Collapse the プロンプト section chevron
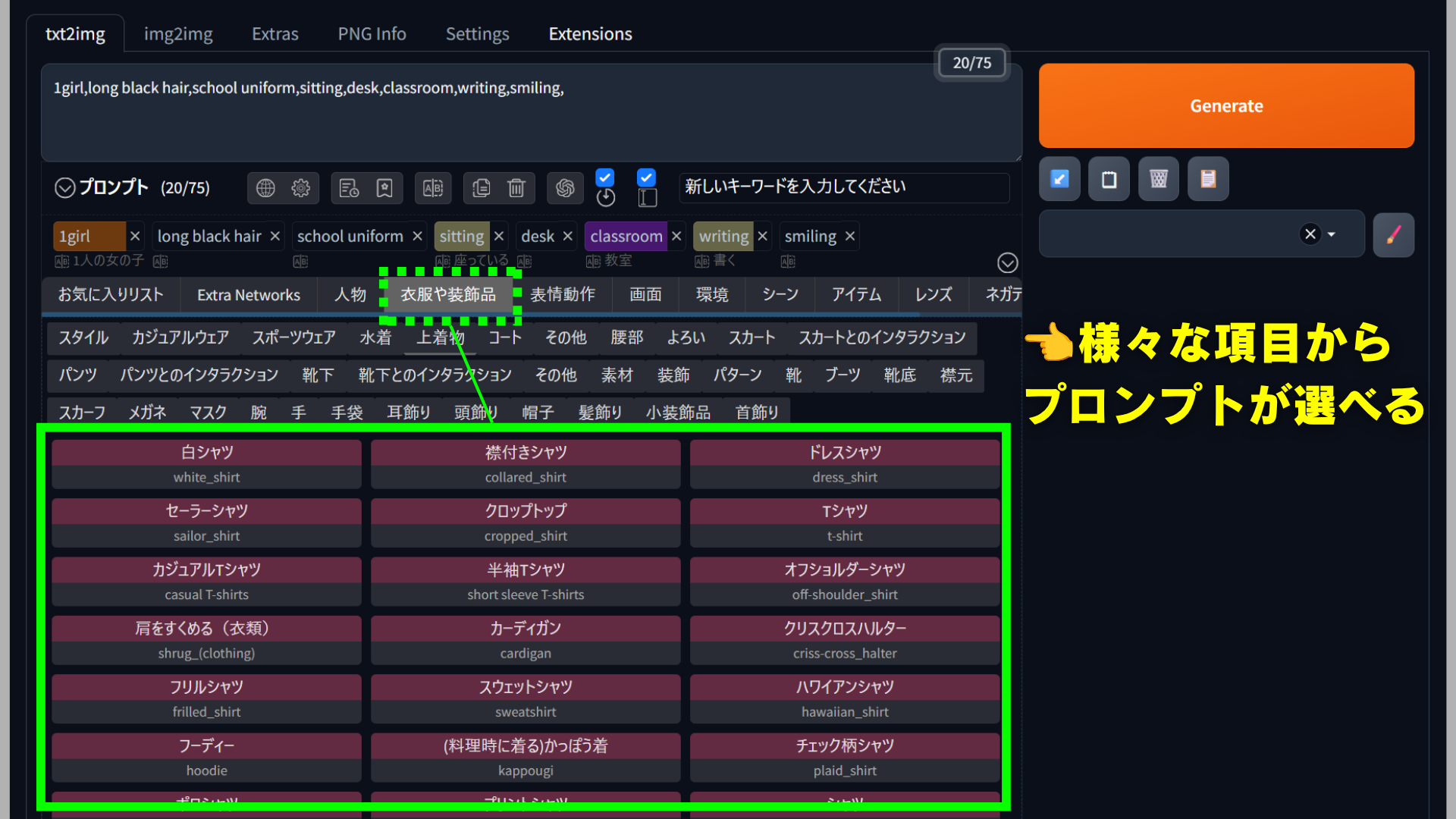1456x819 pixels. (65, 188)
